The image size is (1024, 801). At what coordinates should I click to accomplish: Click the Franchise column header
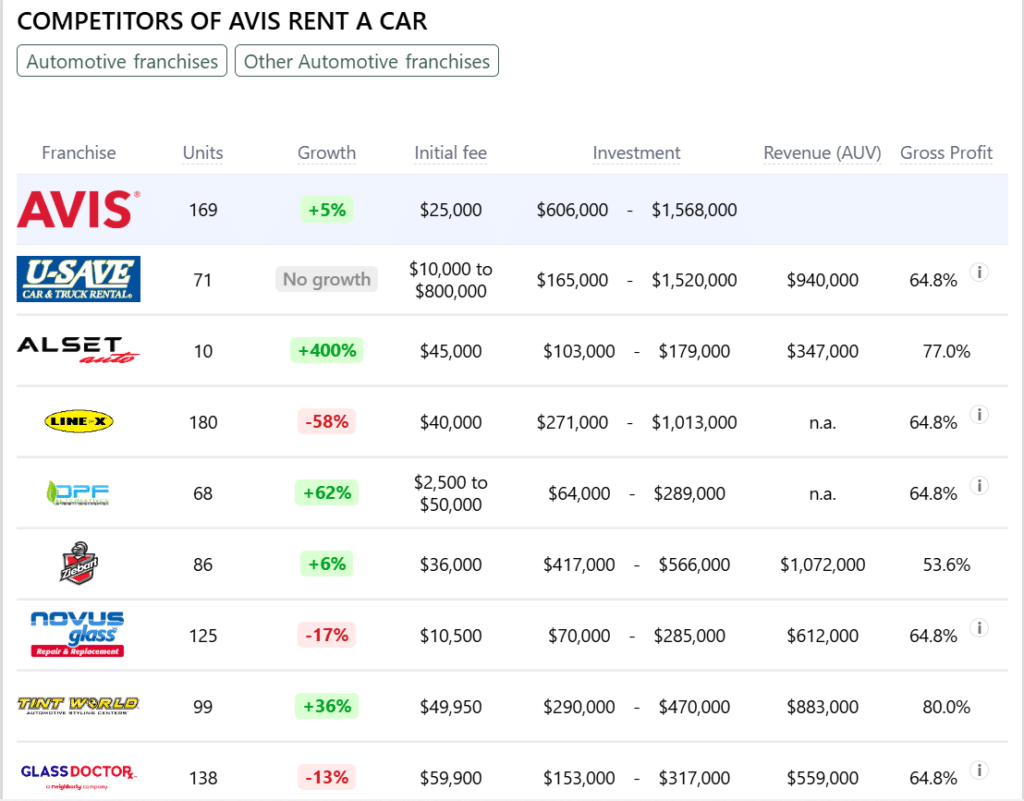coord(79,153)
